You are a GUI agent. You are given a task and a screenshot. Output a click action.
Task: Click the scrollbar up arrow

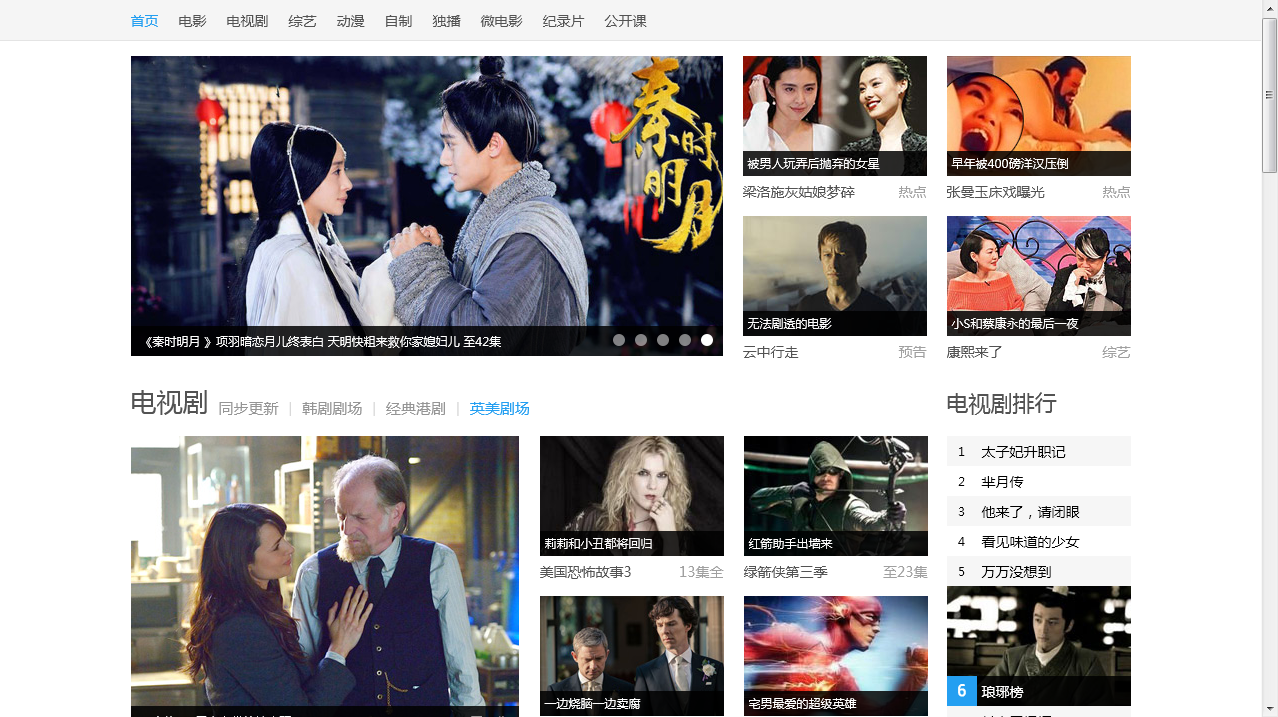click(1269, 8)
